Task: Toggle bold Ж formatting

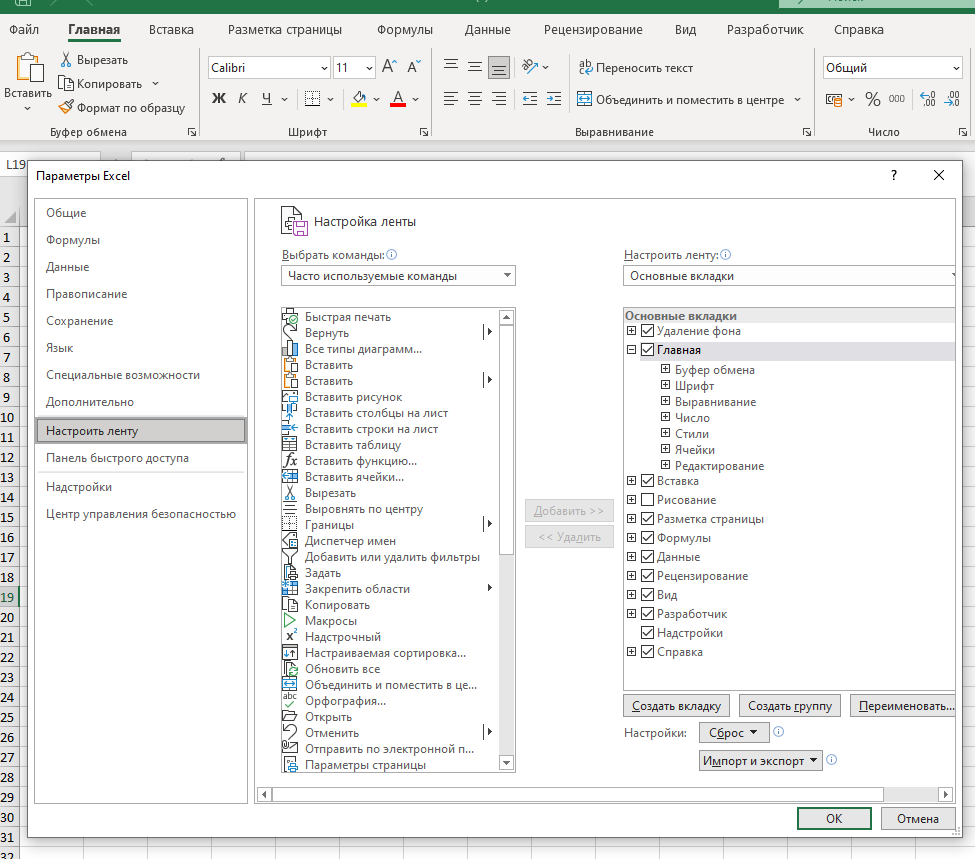Action: click(x=219, y=98)
